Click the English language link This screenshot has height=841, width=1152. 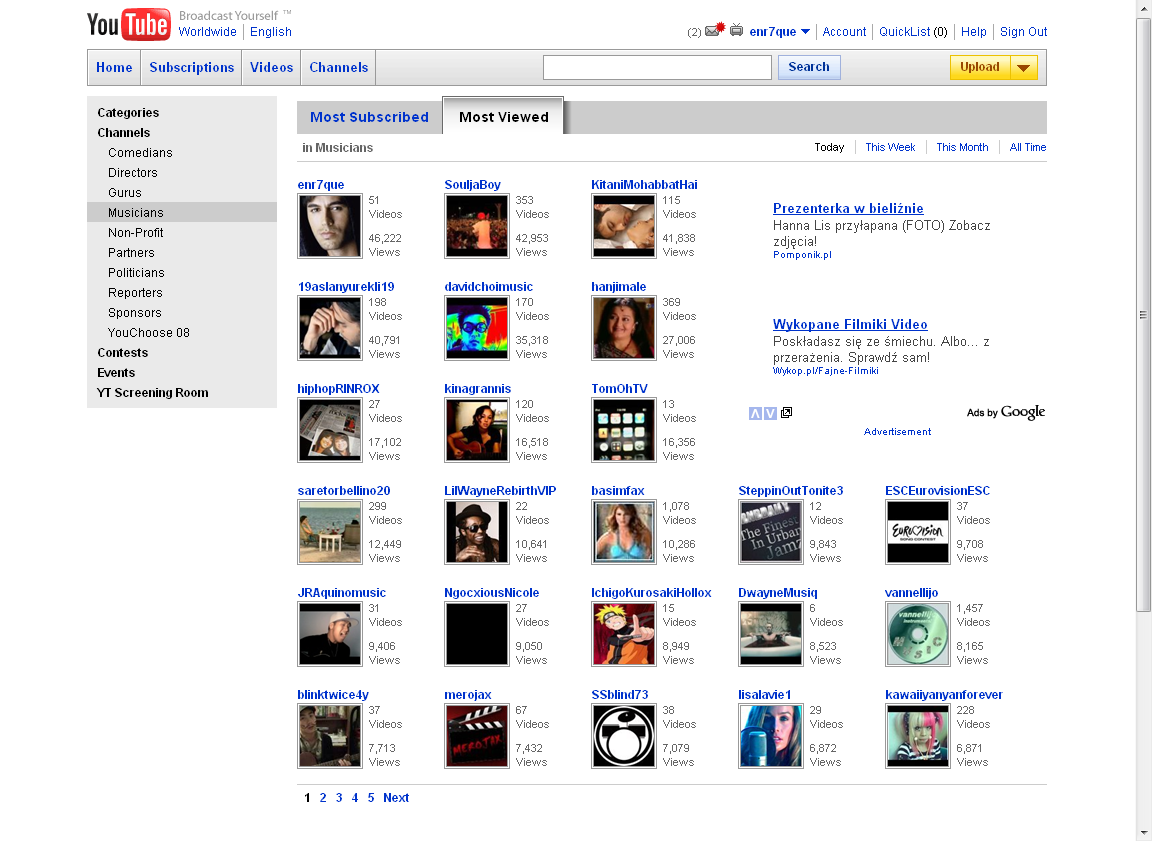click(270, 32)
